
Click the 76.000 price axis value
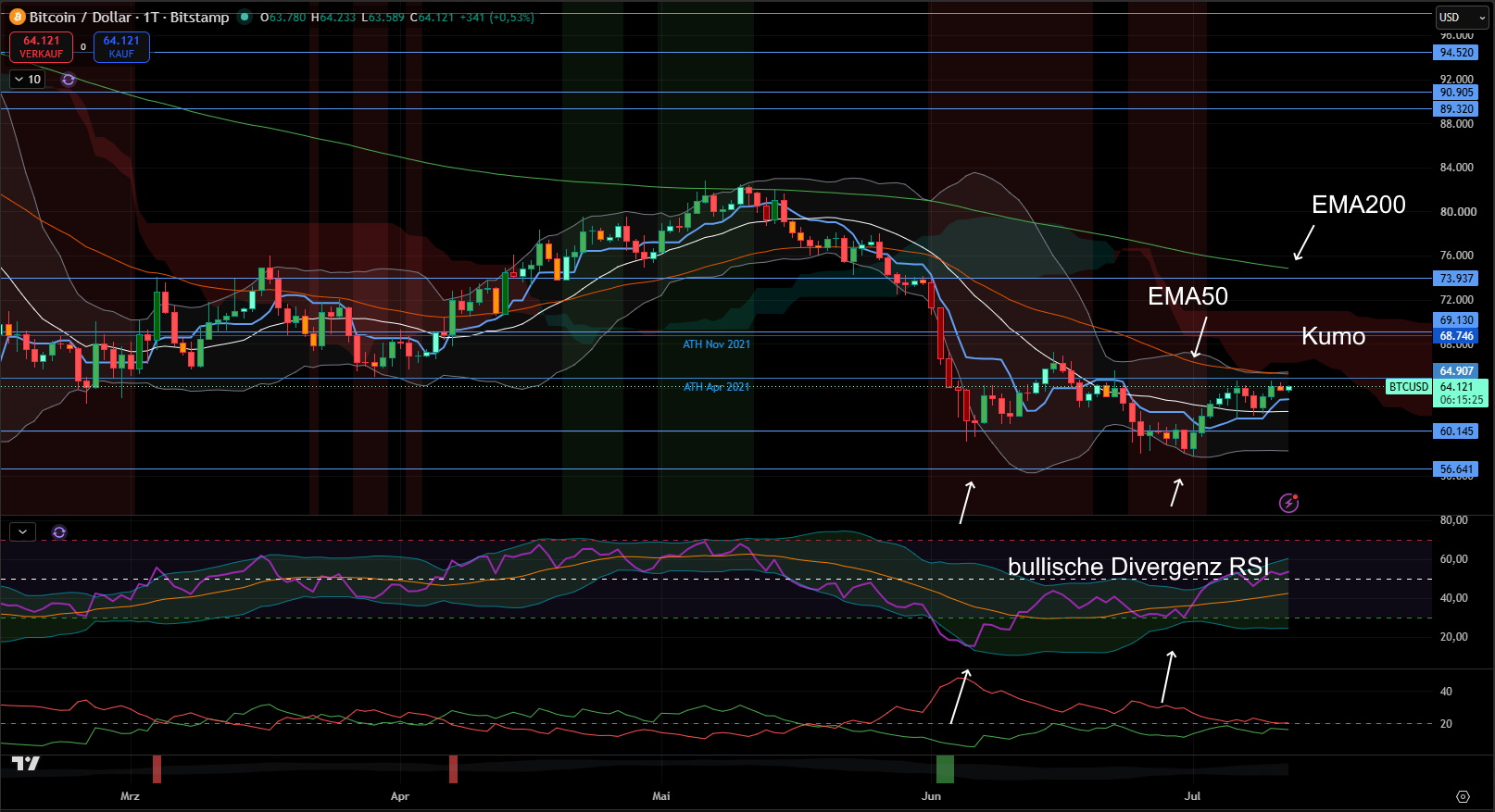[x=1457, y=256]
